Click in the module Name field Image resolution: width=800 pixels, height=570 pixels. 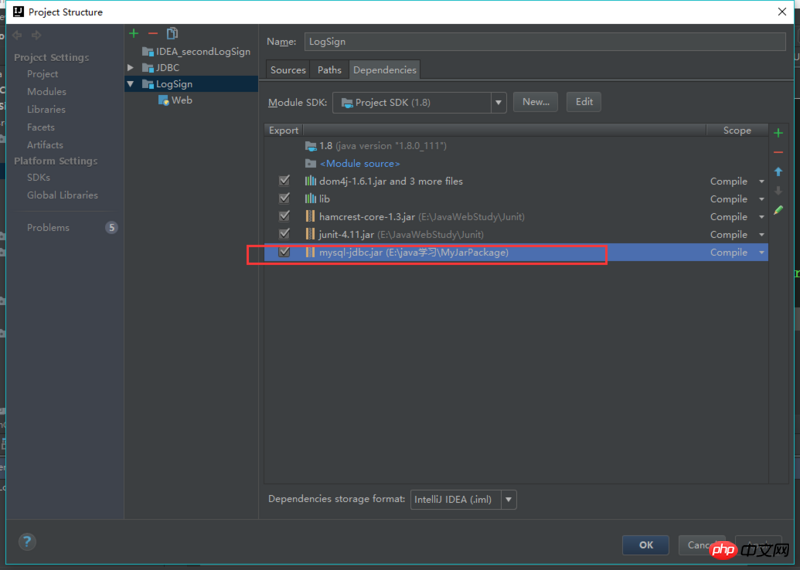544,42
